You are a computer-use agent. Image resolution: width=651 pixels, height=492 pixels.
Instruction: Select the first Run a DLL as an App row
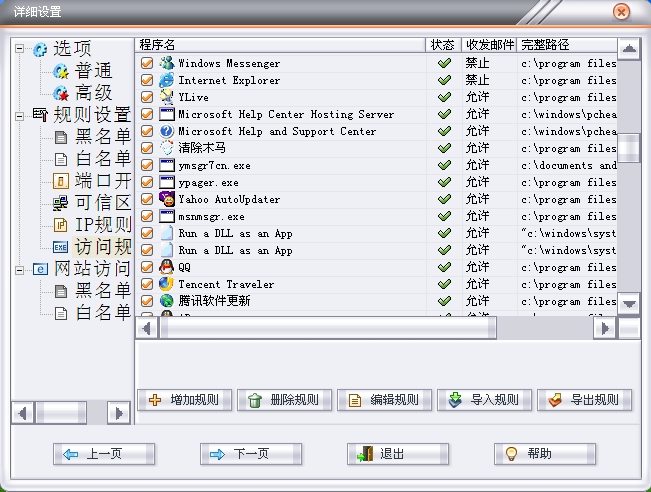pos(376,233)
